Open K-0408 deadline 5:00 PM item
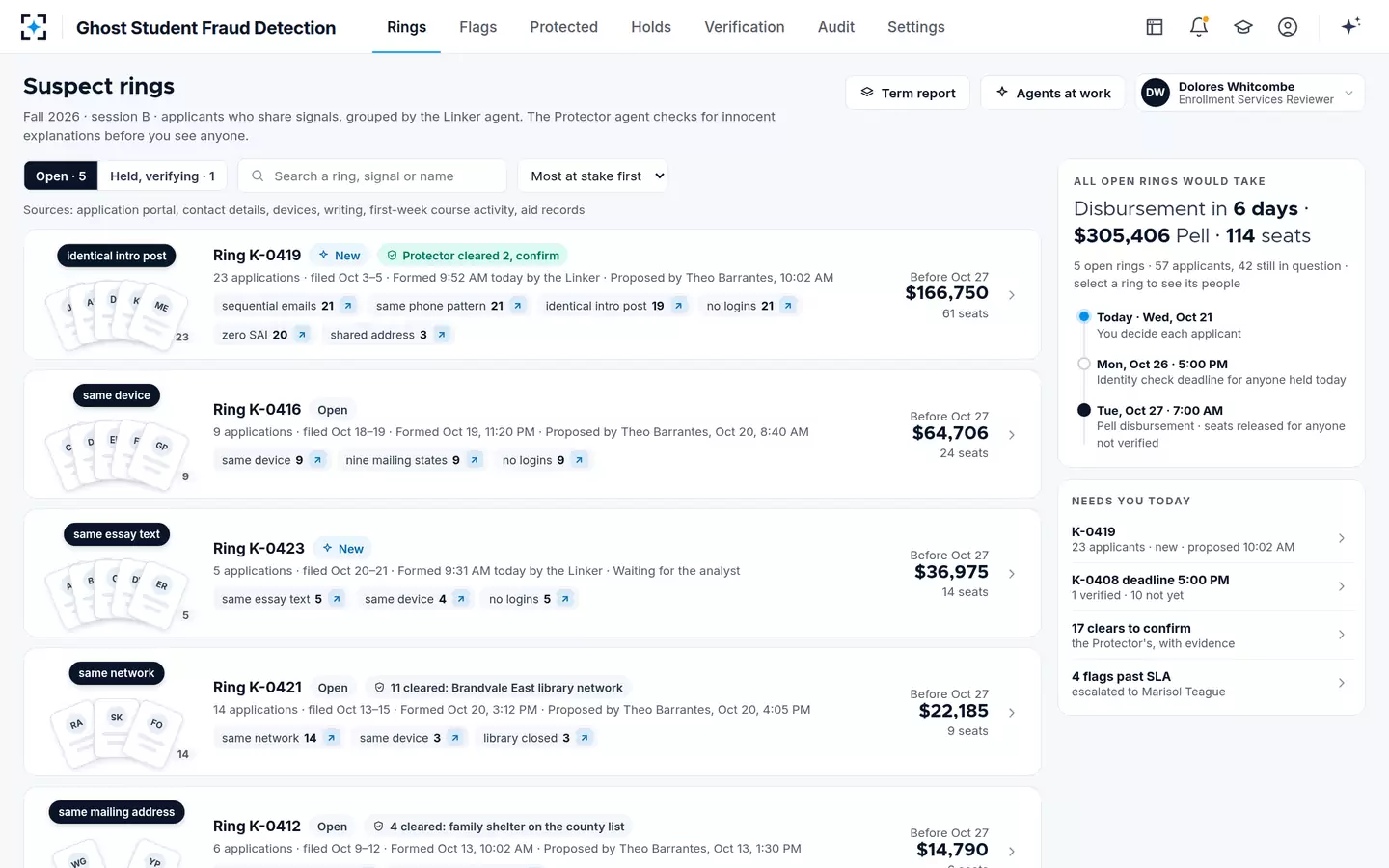The image size is (1389, 868). [x=1211, y=586]
